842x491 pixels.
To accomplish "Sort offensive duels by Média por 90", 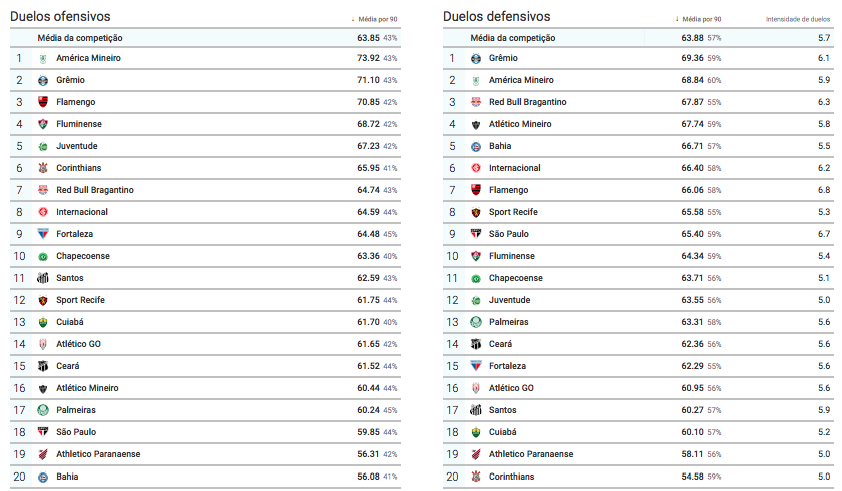I will pos(374,19).
